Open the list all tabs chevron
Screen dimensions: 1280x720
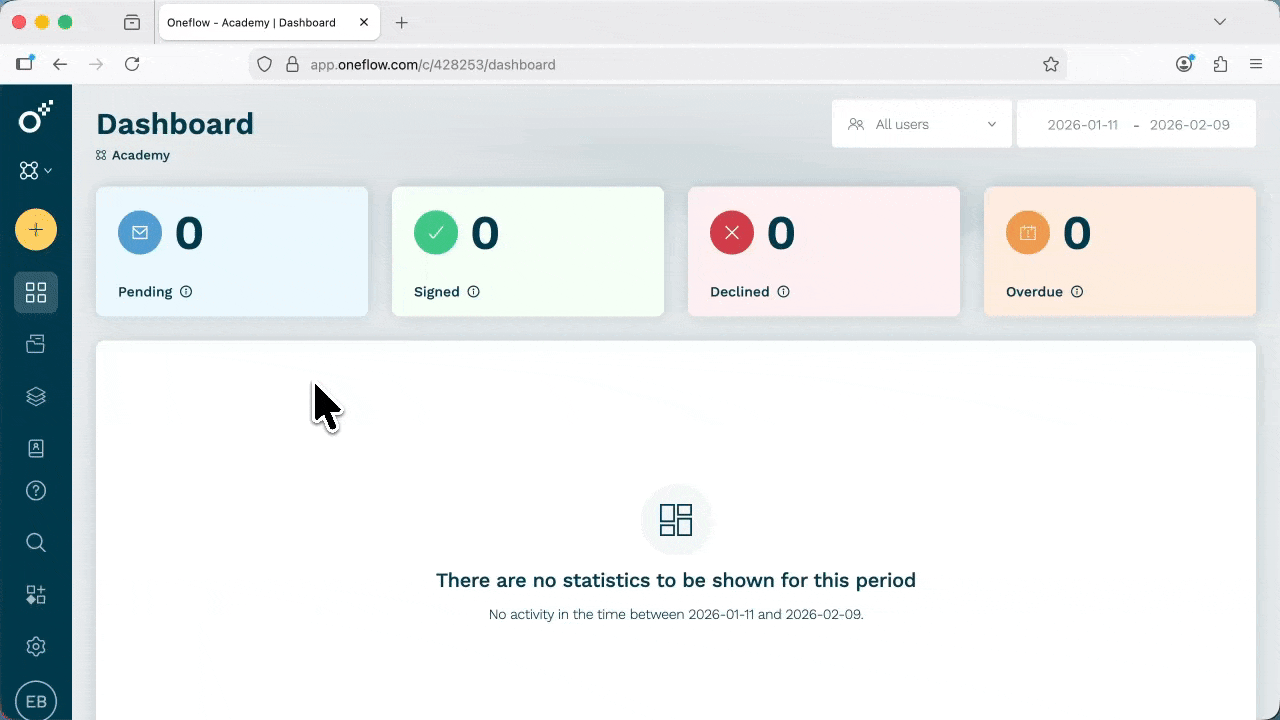pyautogui.click(x=1220, y=22)
